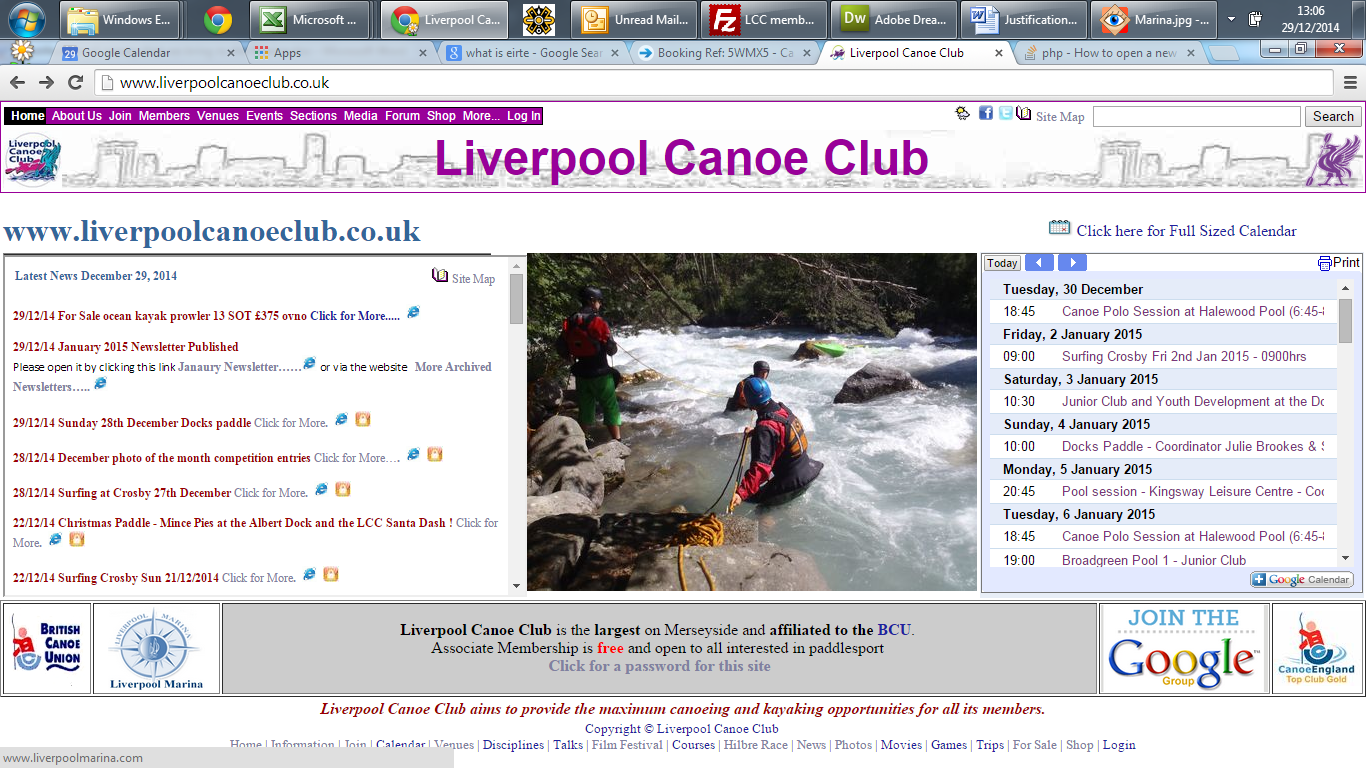Show hidden system tray icons arrow
Screen dimensions: 1366x768
(1230, 19)
